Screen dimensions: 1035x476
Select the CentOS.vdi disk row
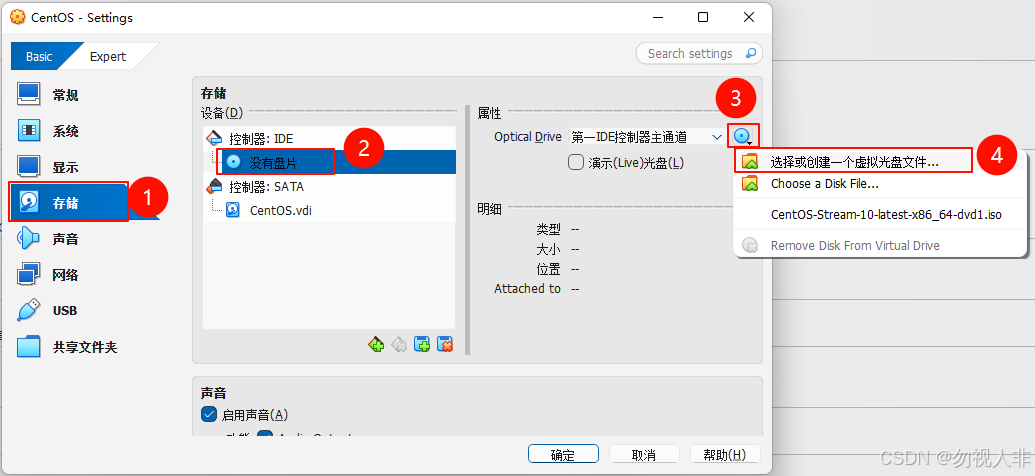[329, 210]
